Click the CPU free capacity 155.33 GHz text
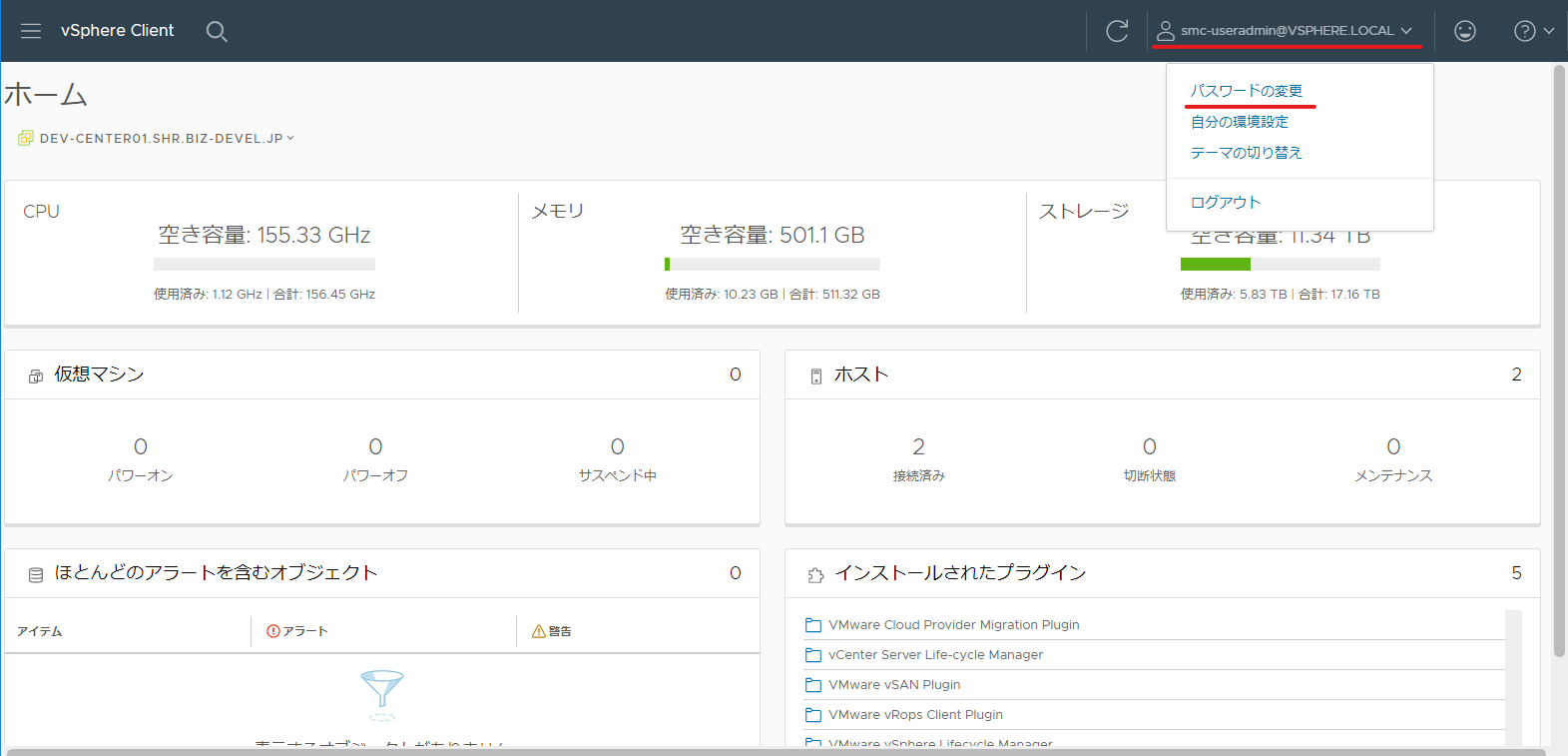This screenshot has width=1568, height=756. (264, 235)
